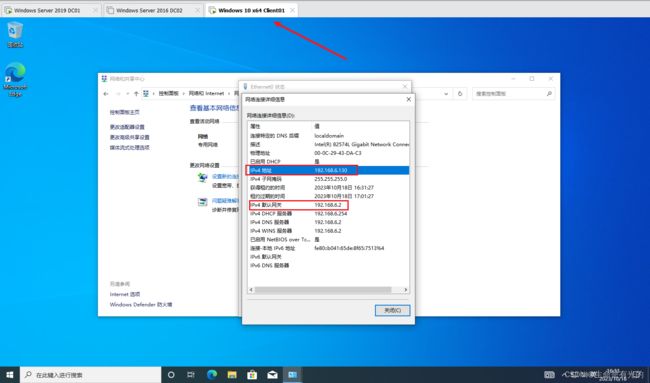Viewport: 650px width, 383px height.
Task: Open 控制面板主页 link
Action: click(124, 112)
